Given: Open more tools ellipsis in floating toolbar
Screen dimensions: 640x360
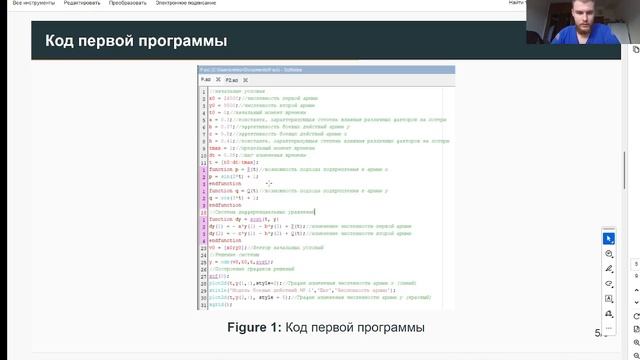Looking at the screenshot, I should pyautogui.click(x=609, y=328).
